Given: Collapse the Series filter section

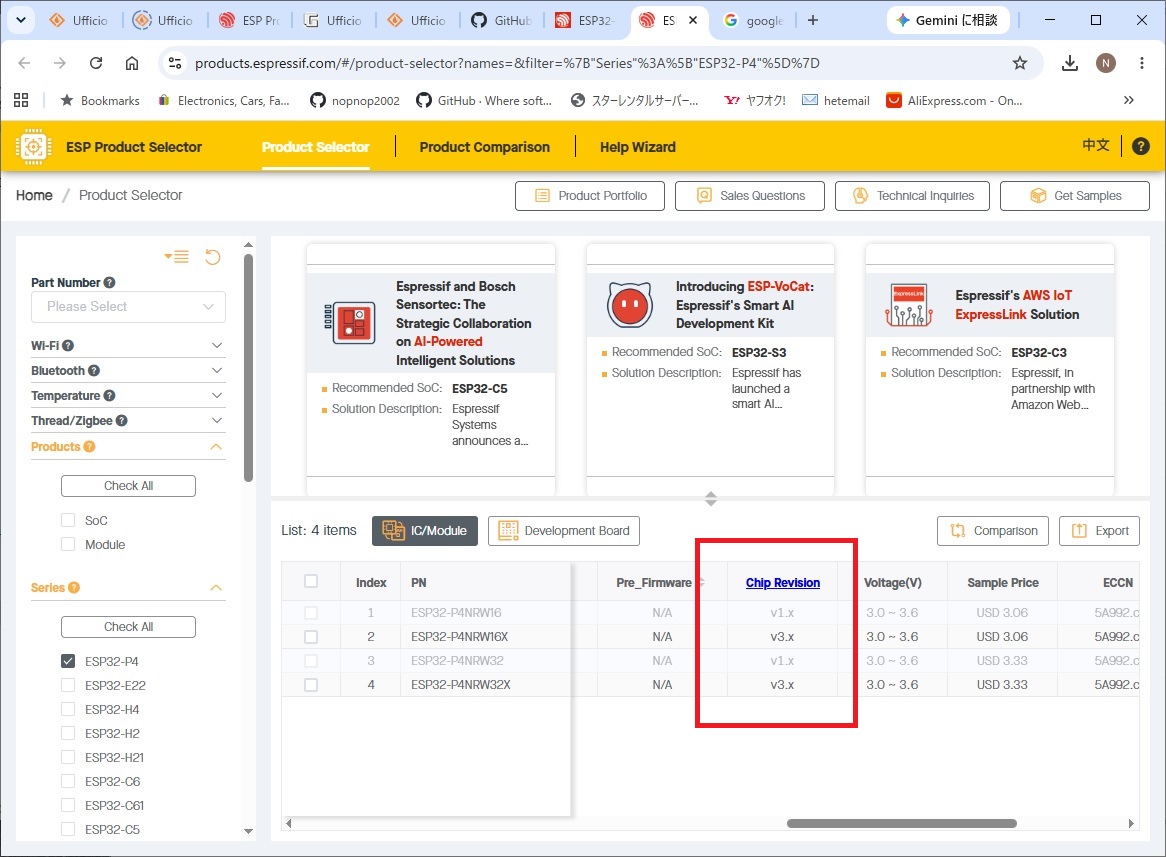Looking at the screenshot, I should 216,588.
